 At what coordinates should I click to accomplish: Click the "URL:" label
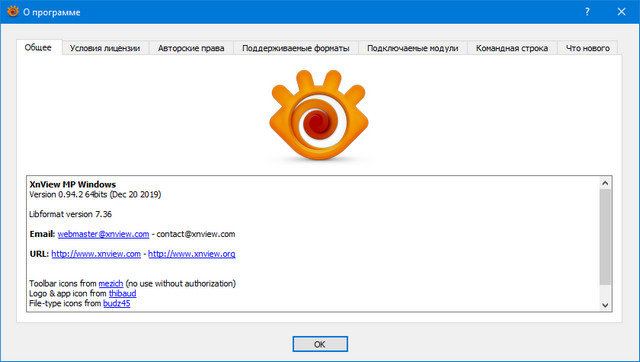click(x=39, y=254)
